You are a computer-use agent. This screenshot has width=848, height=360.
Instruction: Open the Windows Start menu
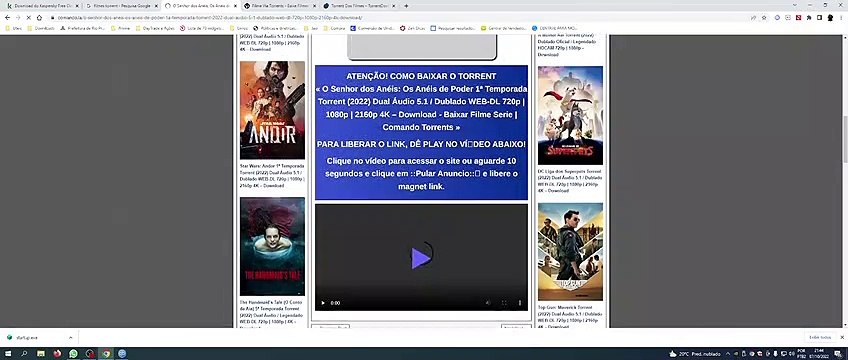pos(8,354)
